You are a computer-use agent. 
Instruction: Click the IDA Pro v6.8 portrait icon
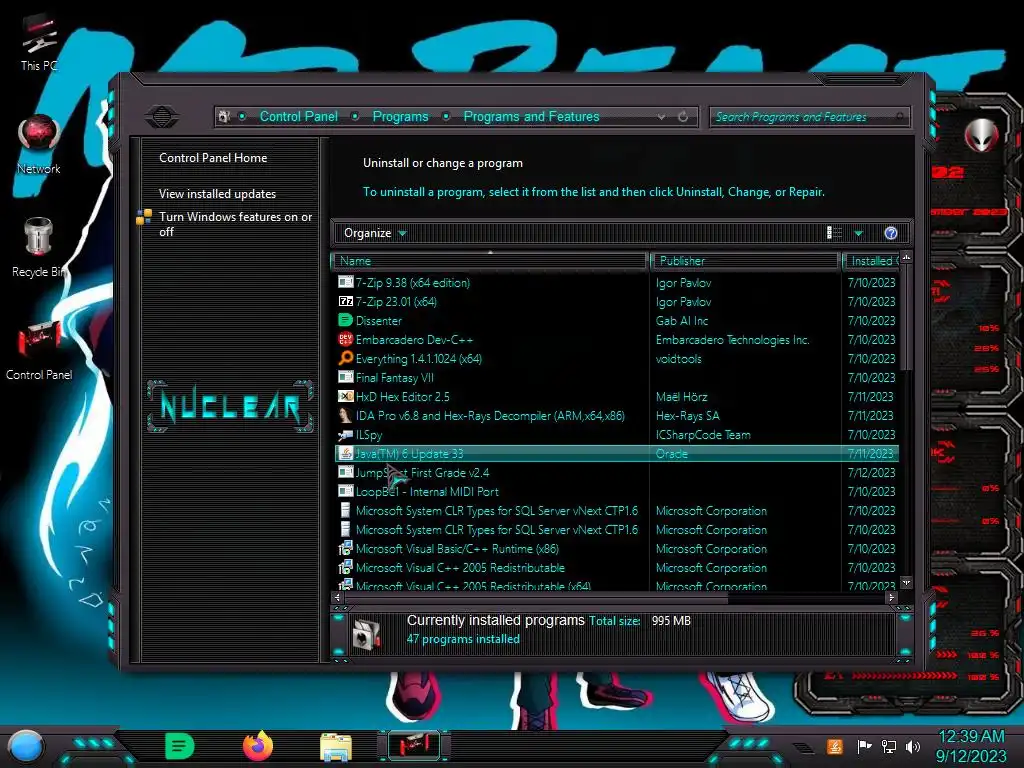point(345,415)
